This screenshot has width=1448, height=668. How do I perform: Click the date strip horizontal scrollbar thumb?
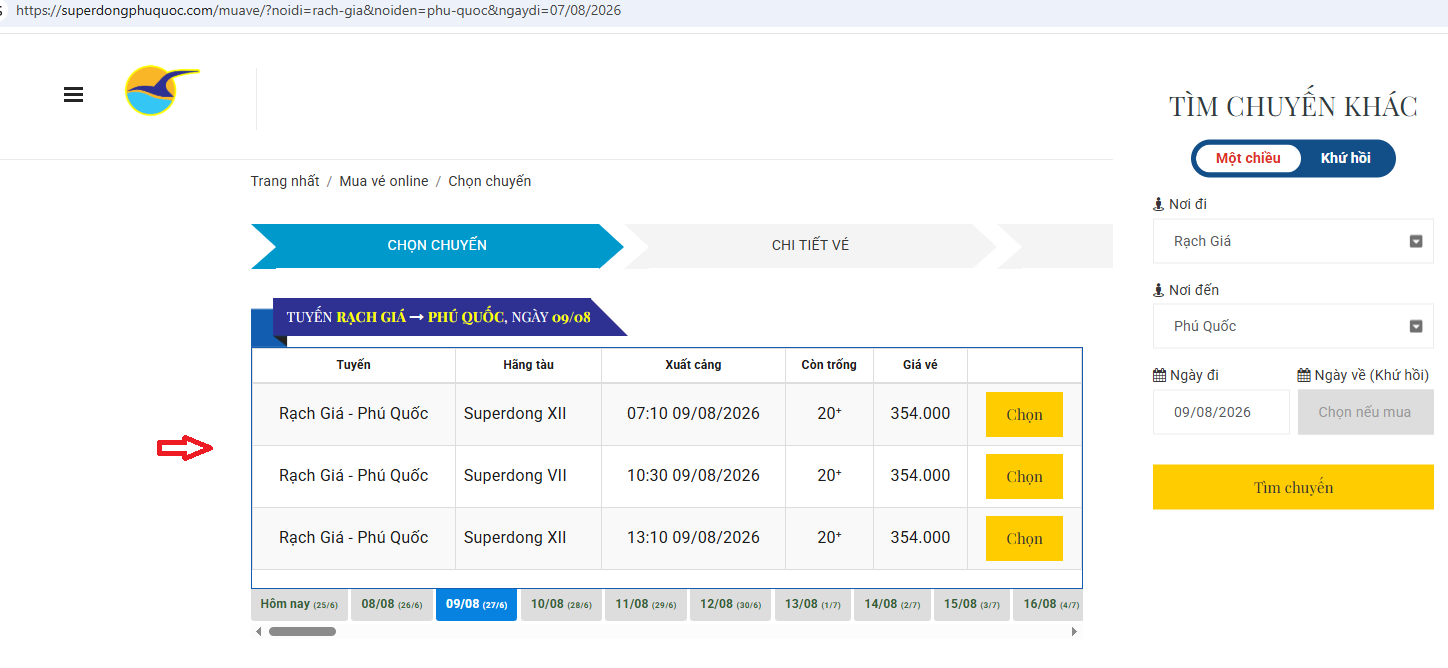(302, 631)
